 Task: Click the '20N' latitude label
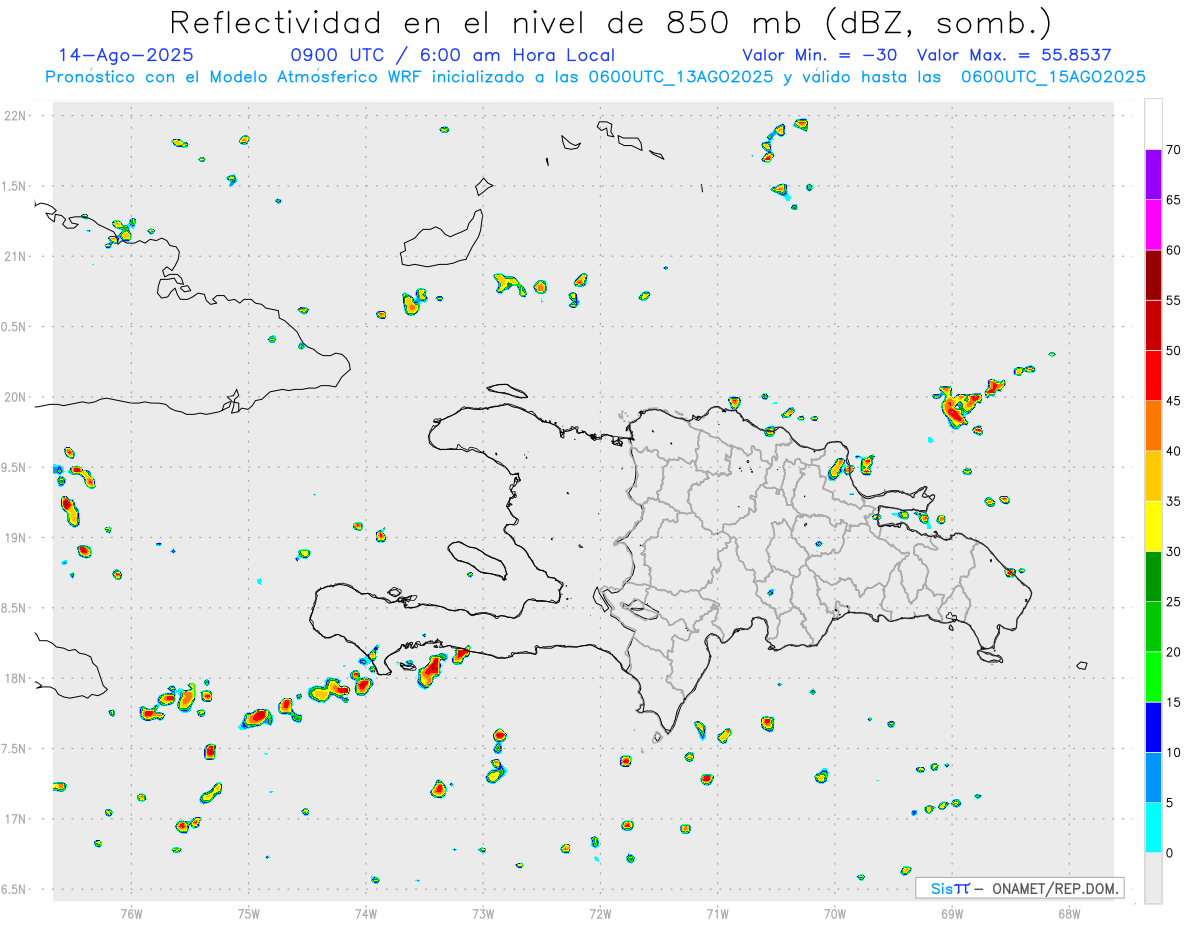click(16, 397)
